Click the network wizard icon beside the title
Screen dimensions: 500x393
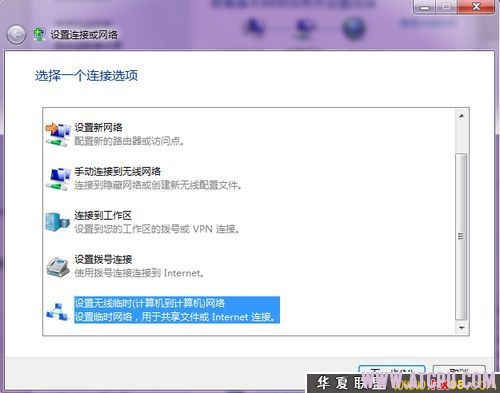click(39, 34)
